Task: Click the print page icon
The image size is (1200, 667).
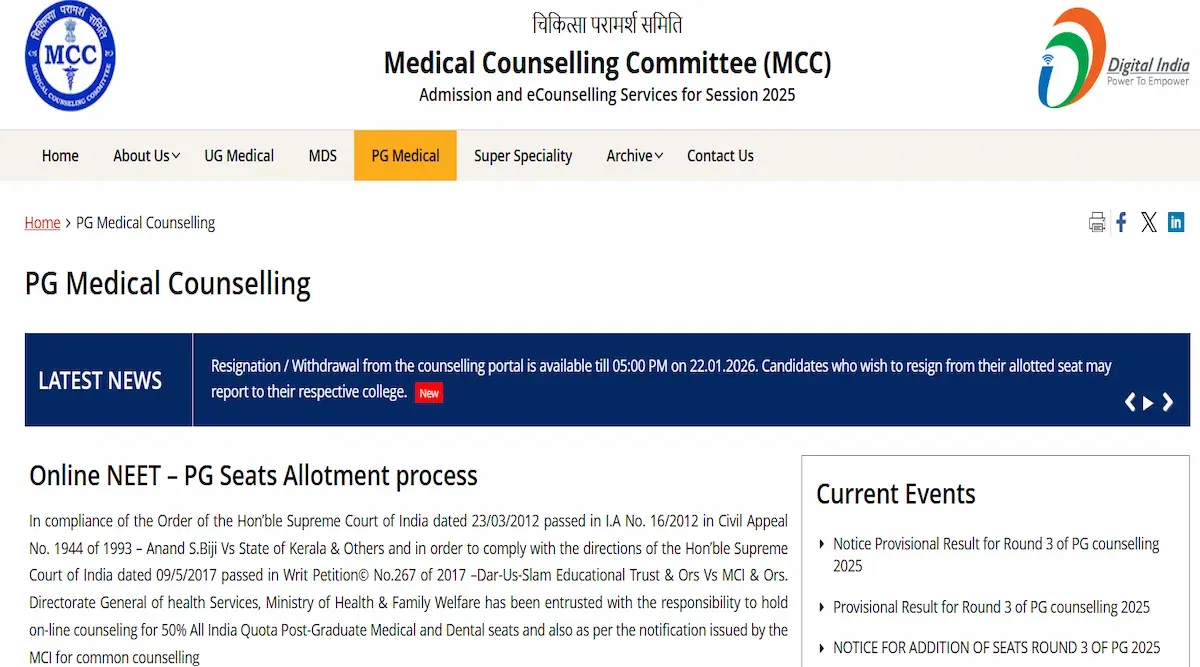Action: pyautogui.click(x=1097, y=222)
